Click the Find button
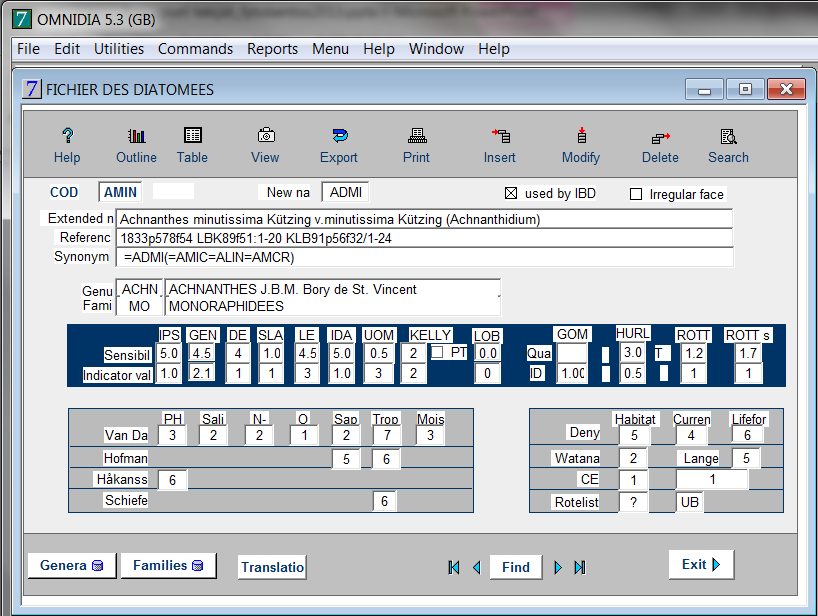Viewport: 818px width, 616px height. (x=516, y=567)
